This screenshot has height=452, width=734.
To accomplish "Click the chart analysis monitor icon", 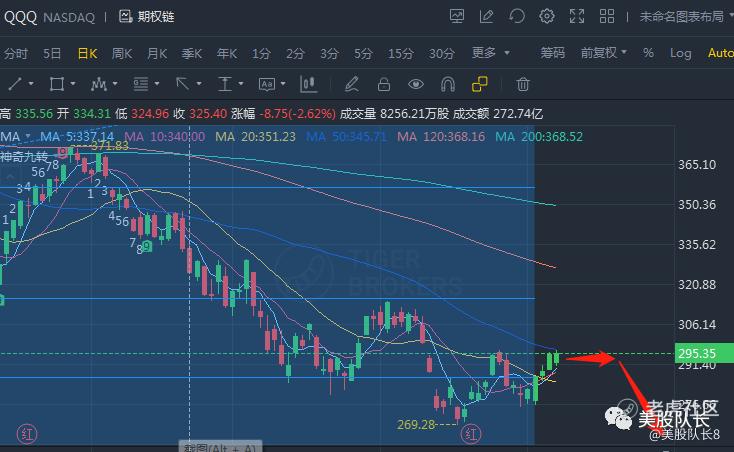I will [457, 16].
